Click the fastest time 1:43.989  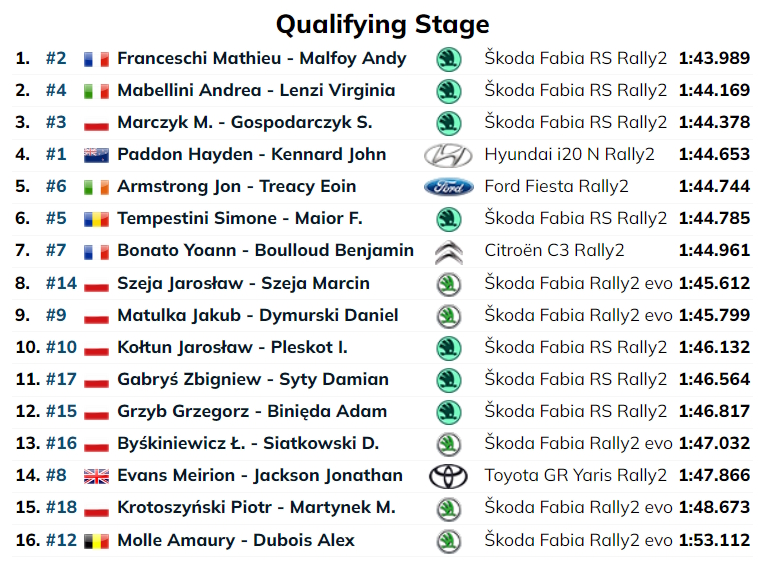pos(713,58)
